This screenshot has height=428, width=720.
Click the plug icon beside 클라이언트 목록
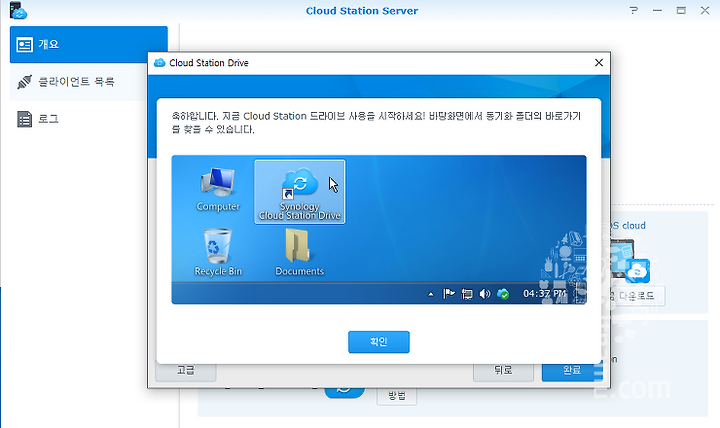[x=24, y=82]
